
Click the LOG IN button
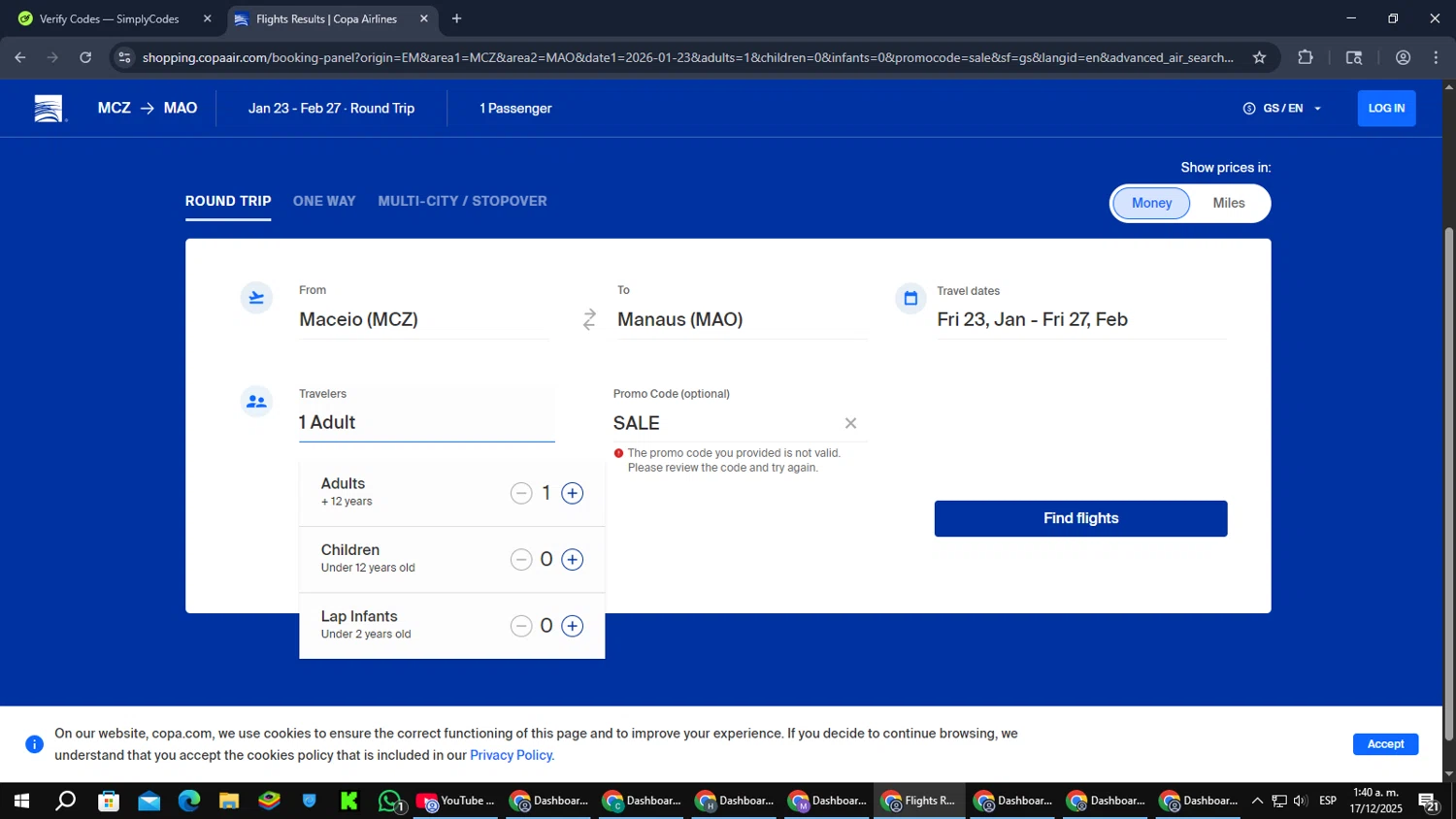tap(1386, 109)
